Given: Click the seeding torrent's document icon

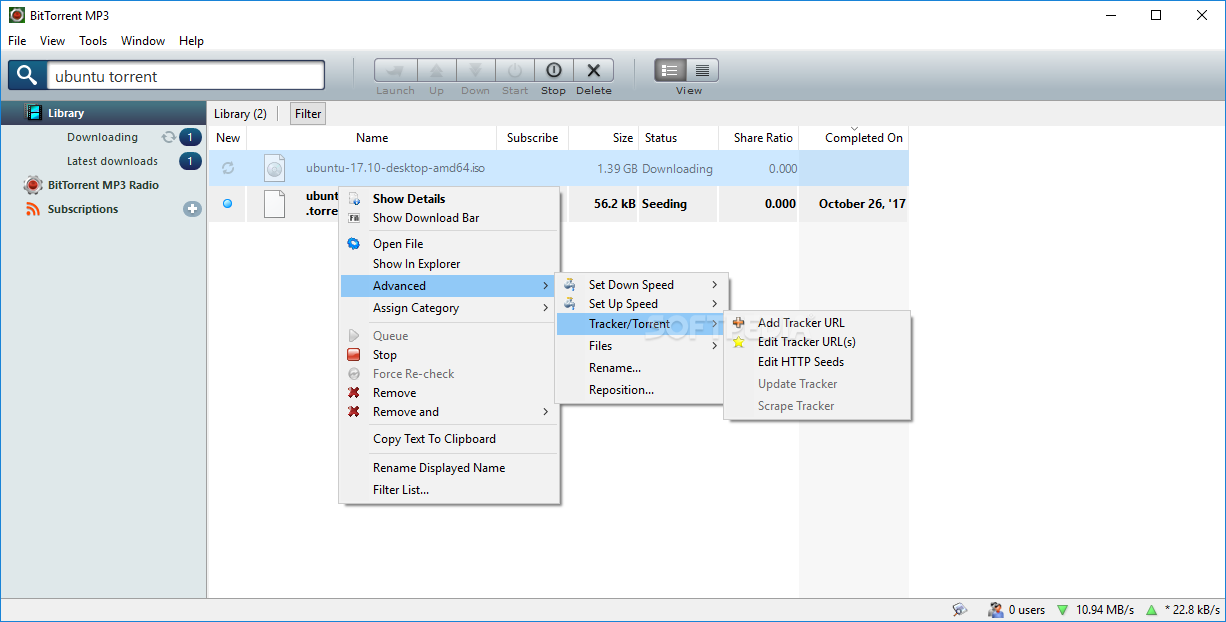Looking at the screenshot, I should tap(274, 204).
